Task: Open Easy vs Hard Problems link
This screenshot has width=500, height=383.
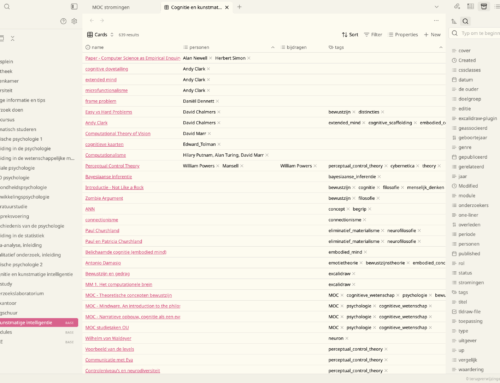Action: coord(109,112)
